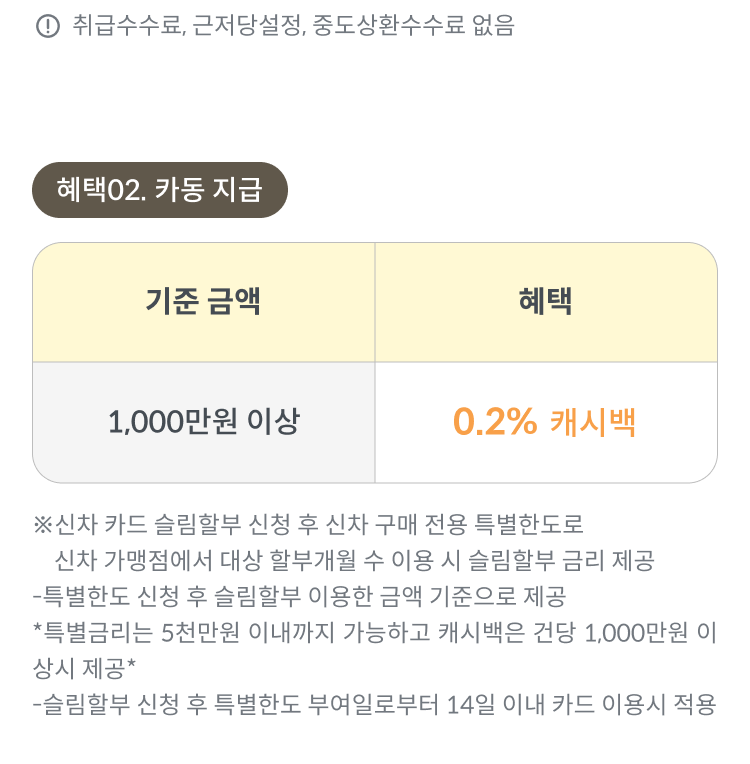The height and width of the screenshot is (764, 750).
Task: Click the 취급수수료 notice text
Action: coord(293,25)
